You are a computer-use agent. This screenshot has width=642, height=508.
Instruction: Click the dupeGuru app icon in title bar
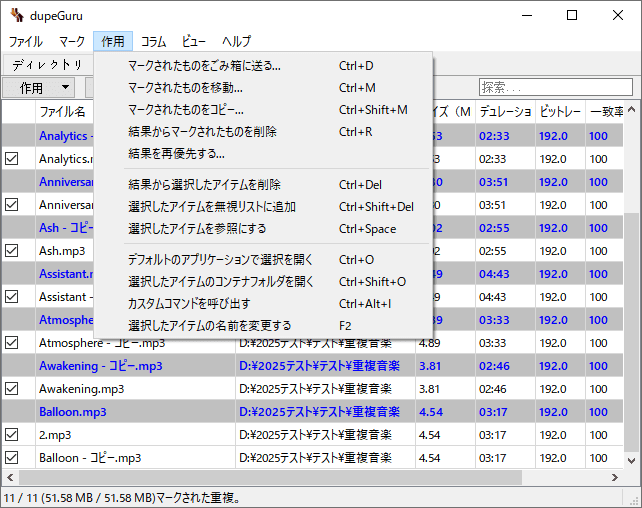click(17, 15)
